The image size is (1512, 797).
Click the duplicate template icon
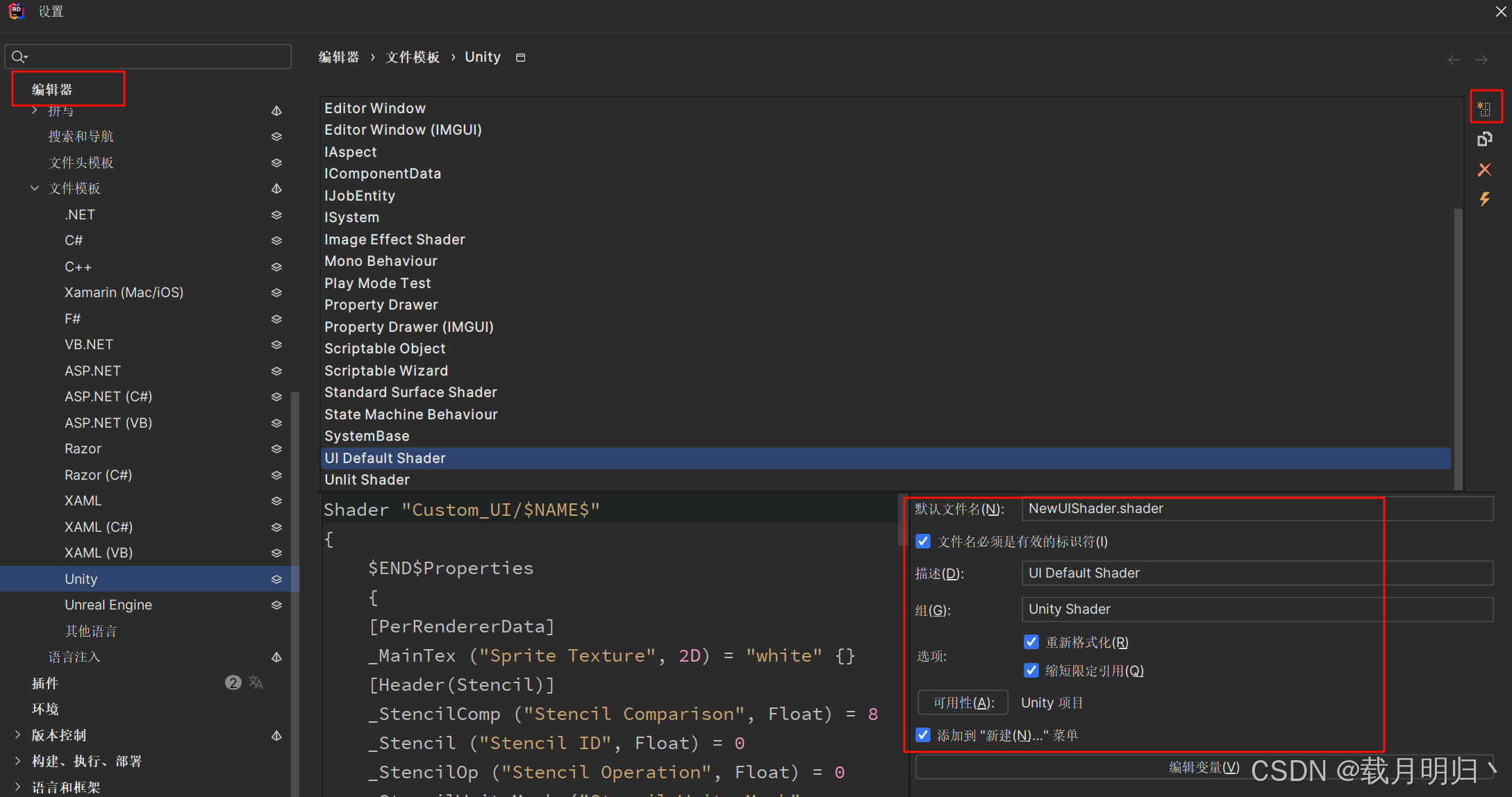pyautogui.click(x=1485, y=140)
